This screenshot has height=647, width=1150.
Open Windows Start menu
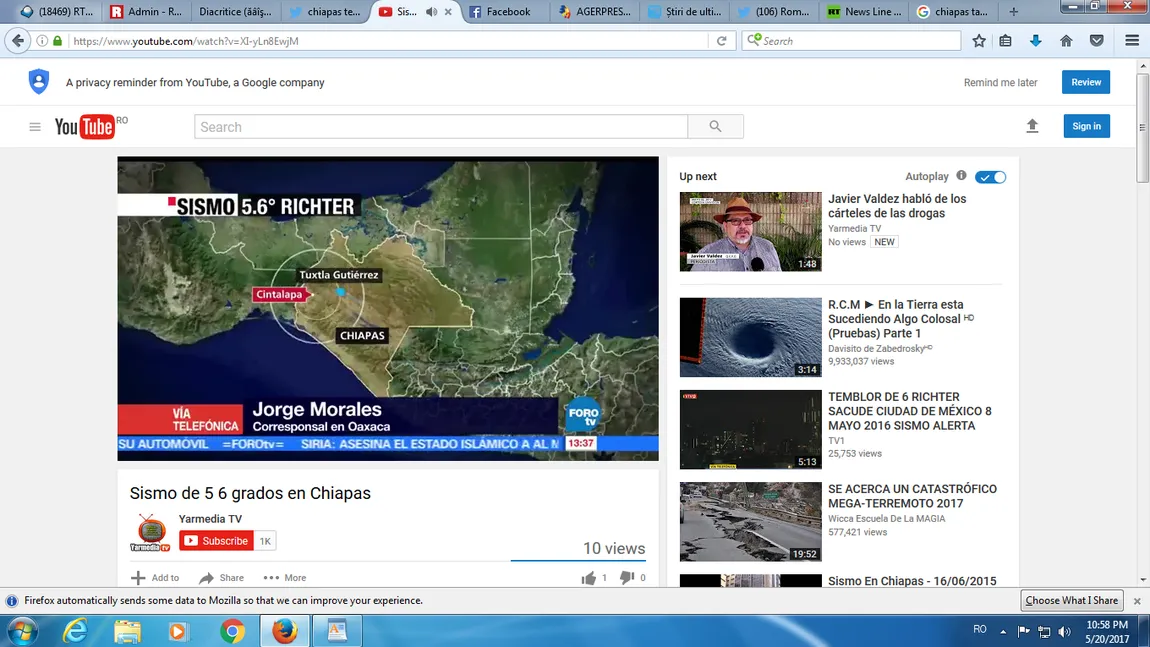[22, 631]
